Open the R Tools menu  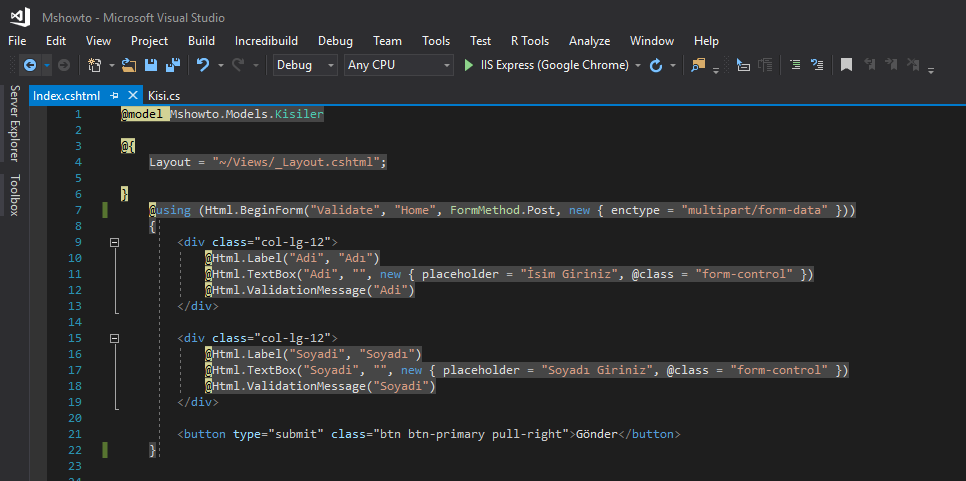[x=530, y=41]
